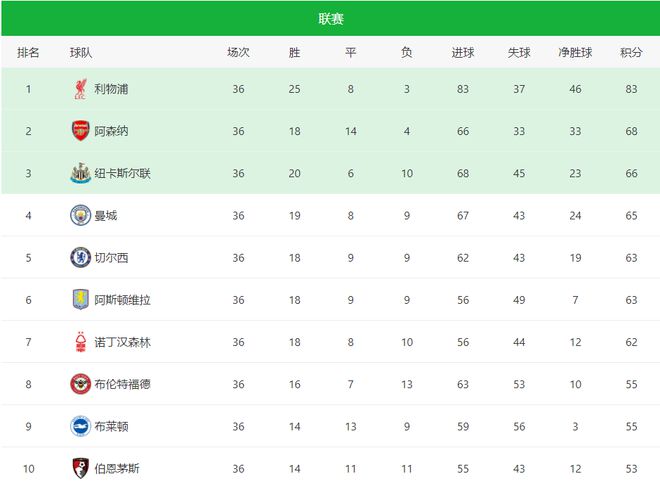Click the 排名 column header
Viewport: 660px width, 481px height.
coord(28,53)
